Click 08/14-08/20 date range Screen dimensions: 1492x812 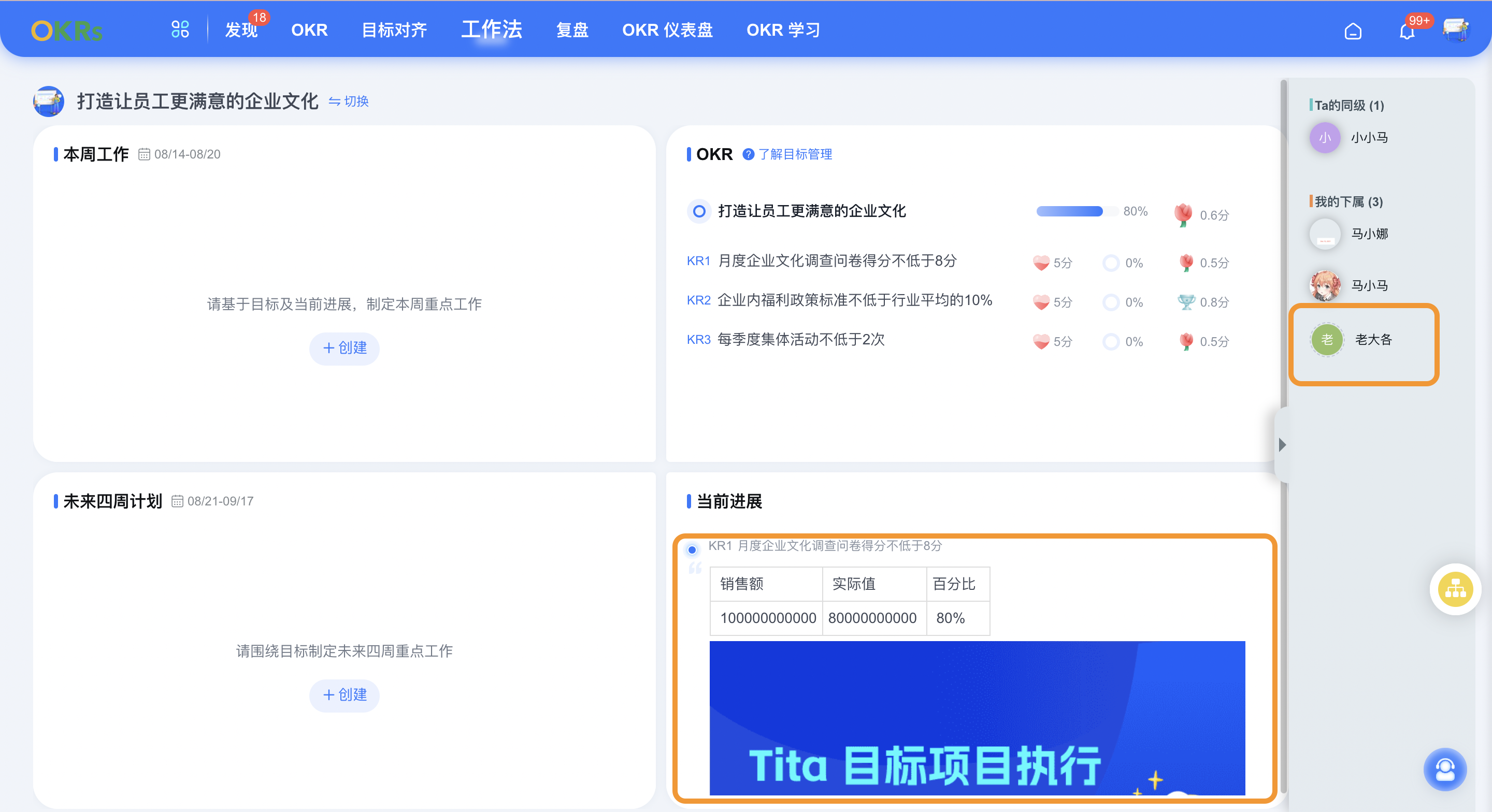[187, 154]
